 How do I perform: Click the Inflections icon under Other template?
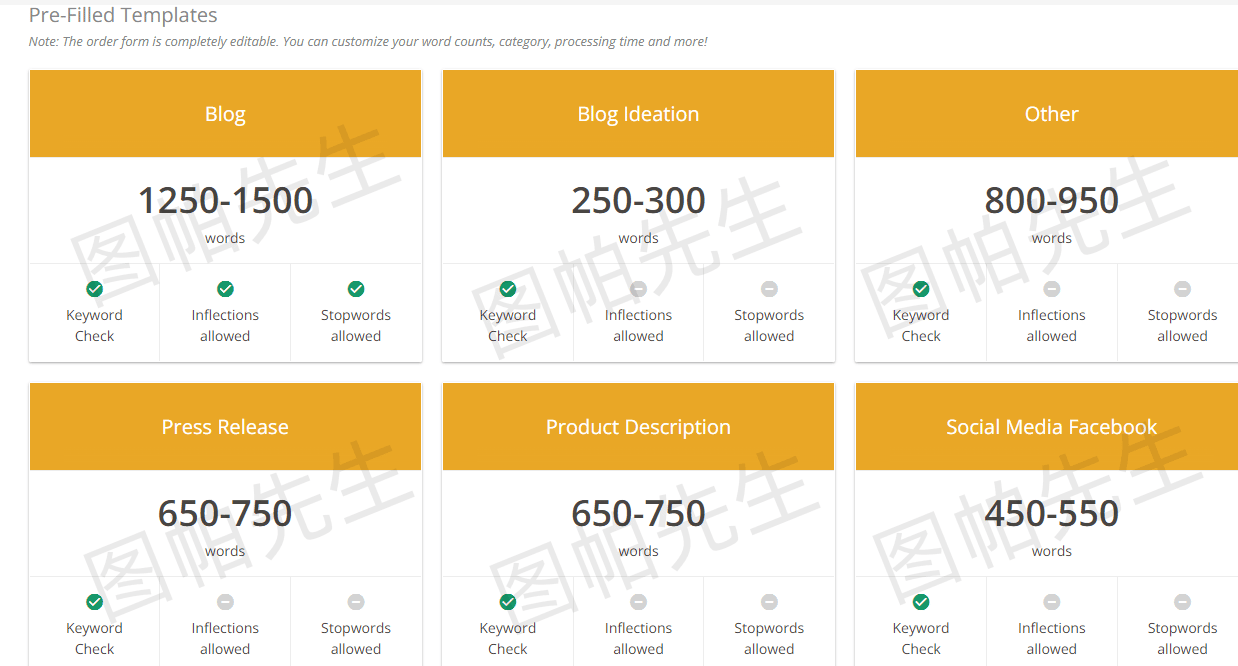(1051, 289)
